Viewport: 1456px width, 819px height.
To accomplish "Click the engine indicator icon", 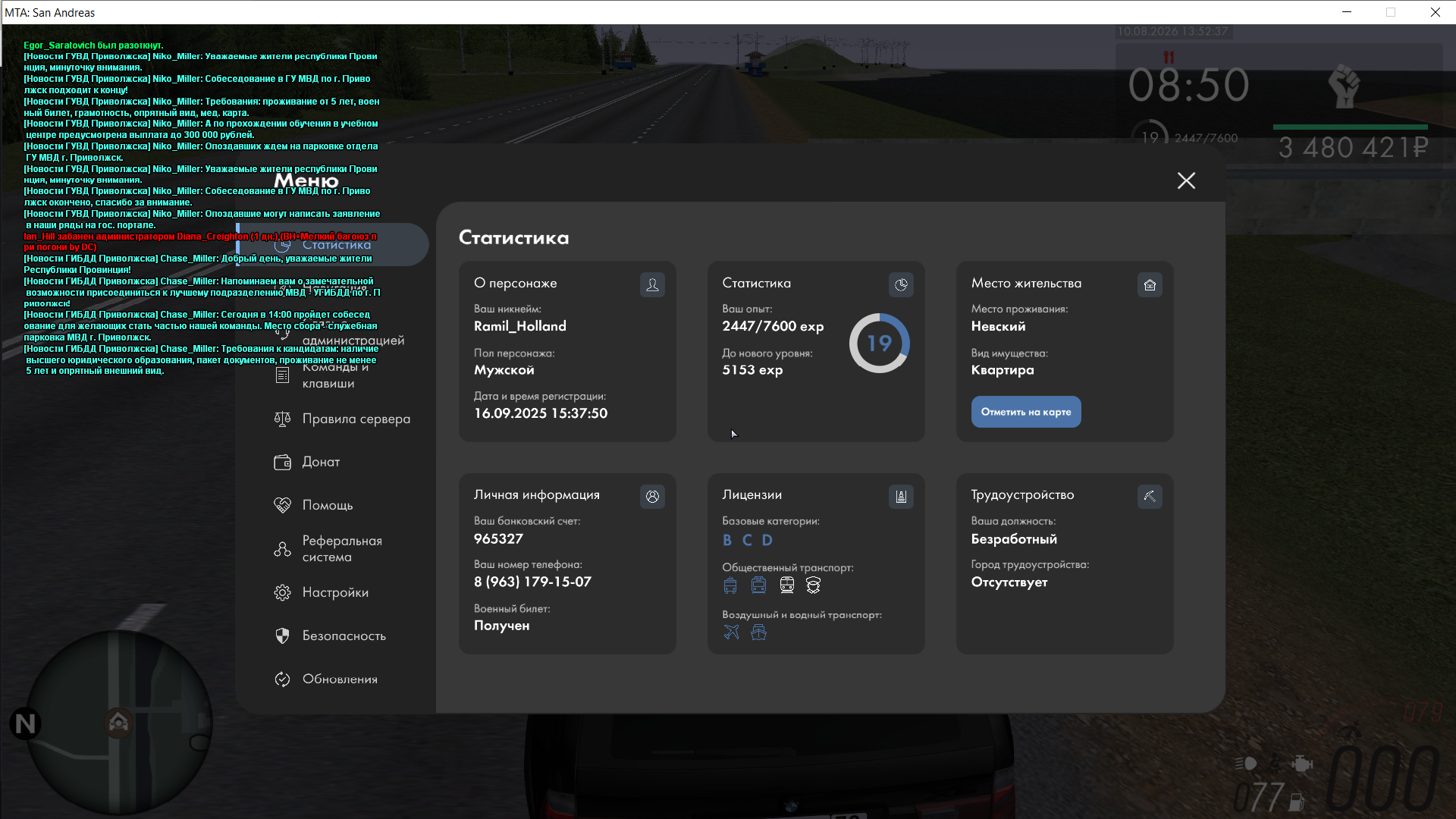I will [1302, 764].
